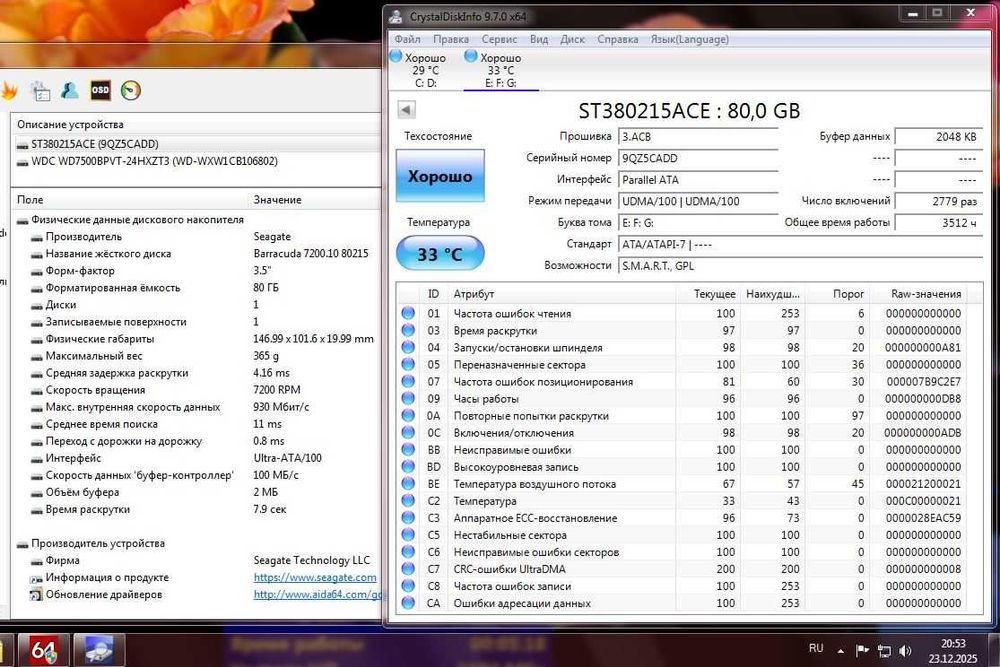
Task: Click the Общее время работы value field
Action: (938, 223)
